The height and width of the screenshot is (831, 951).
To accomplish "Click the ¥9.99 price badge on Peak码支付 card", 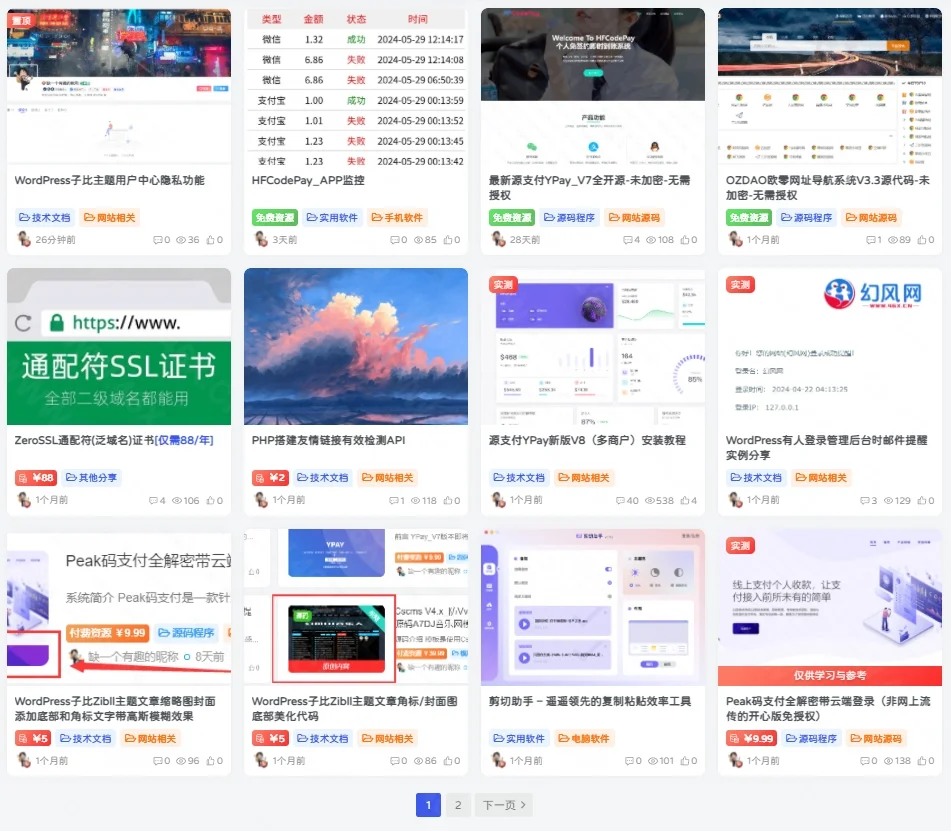I will coord(753,739).
